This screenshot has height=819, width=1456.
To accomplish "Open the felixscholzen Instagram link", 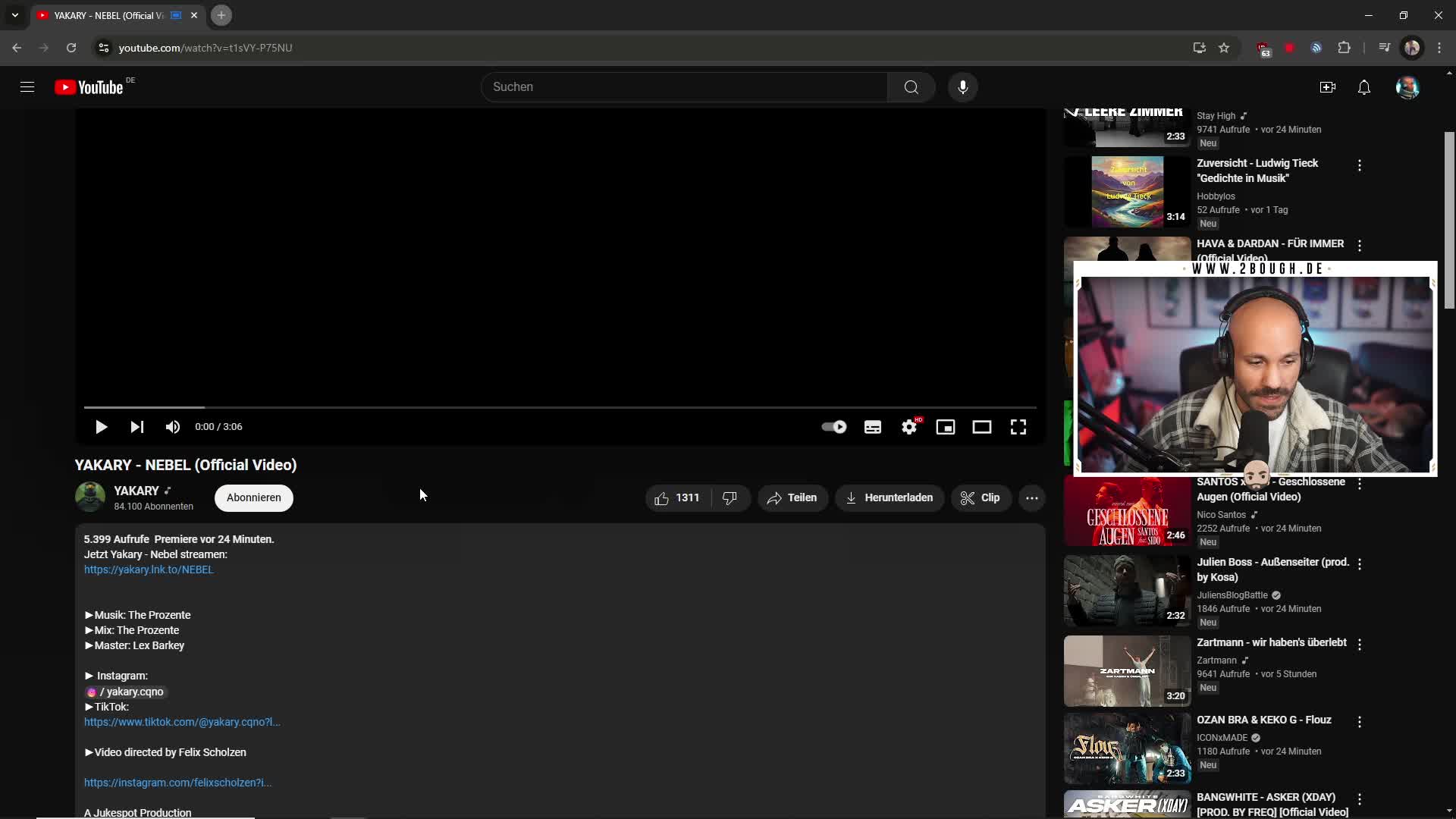I will pos(177,783).
